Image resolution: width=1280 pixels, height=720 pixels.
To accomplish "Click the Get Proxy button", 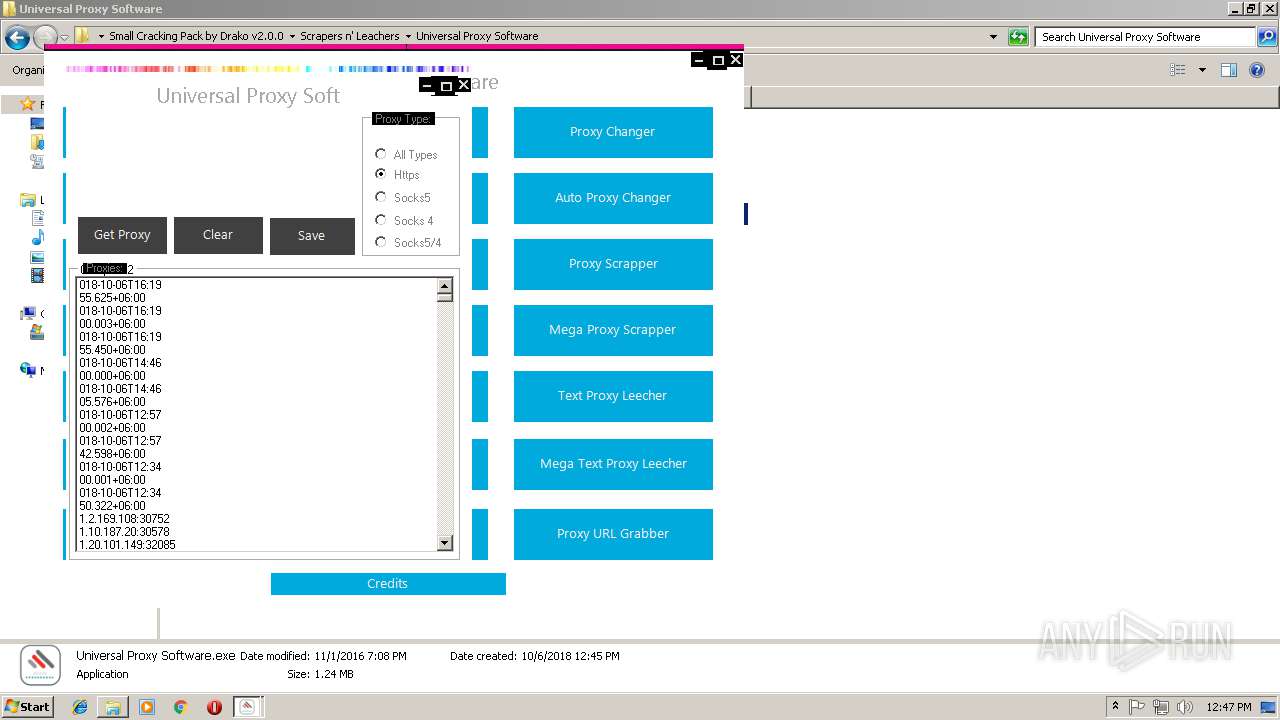I will [122, 235].
